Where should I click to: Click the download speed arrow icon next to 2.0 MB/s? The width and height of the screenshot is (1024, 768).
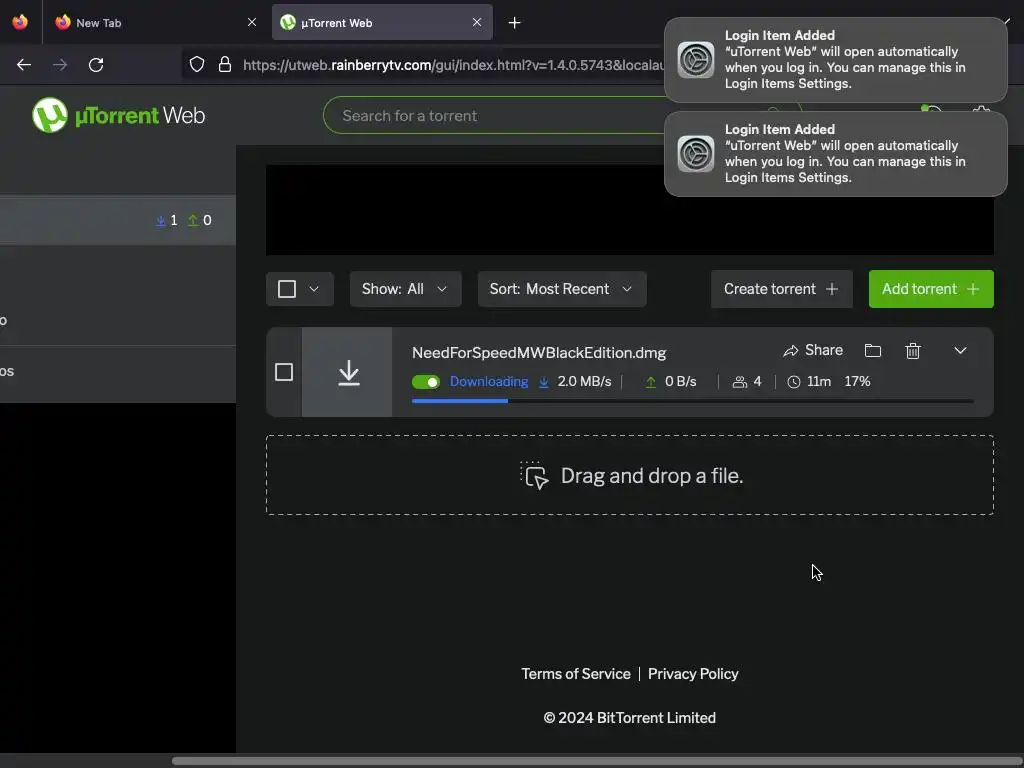pyautogui.click(x=543, y=382)
